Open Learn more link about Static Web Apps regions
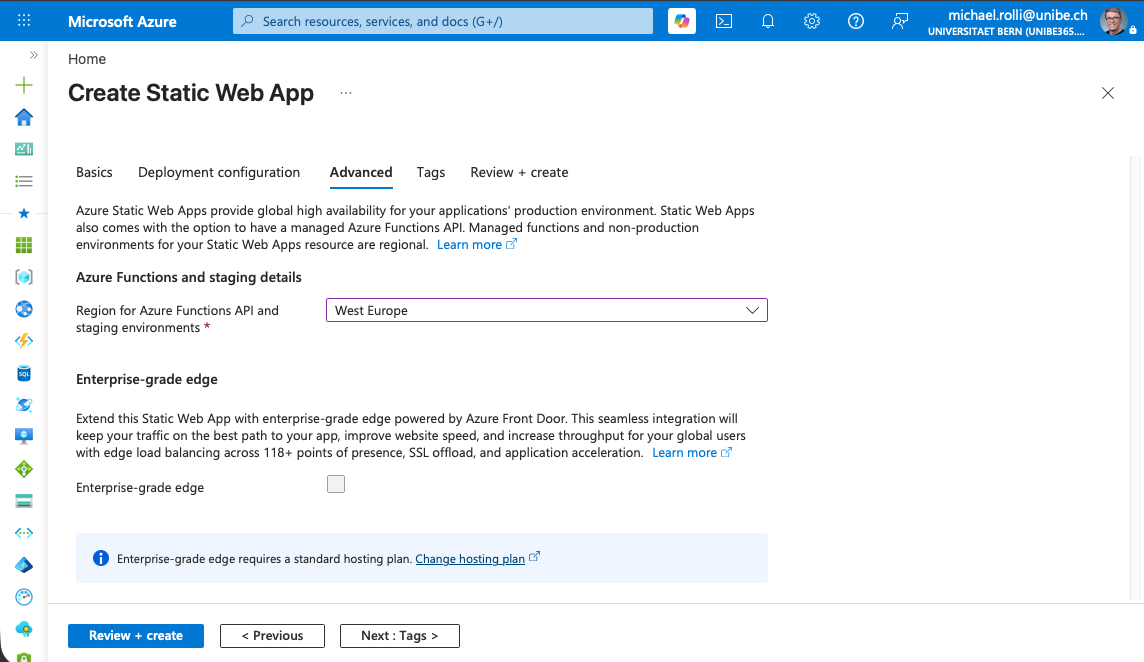Screen dimensions: 1144x662 (x=476, y=245)
